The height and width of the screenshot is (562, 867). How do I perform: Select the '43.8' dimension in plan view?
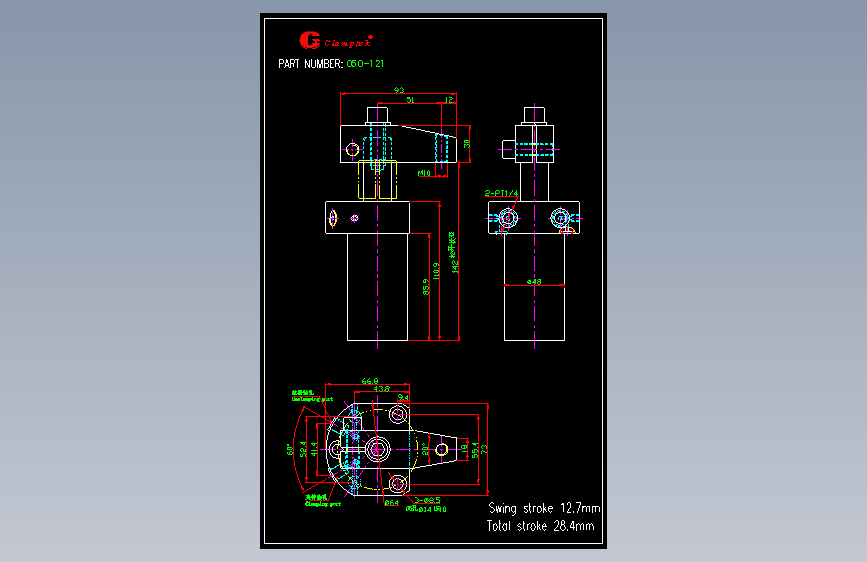tap(382, 389)
